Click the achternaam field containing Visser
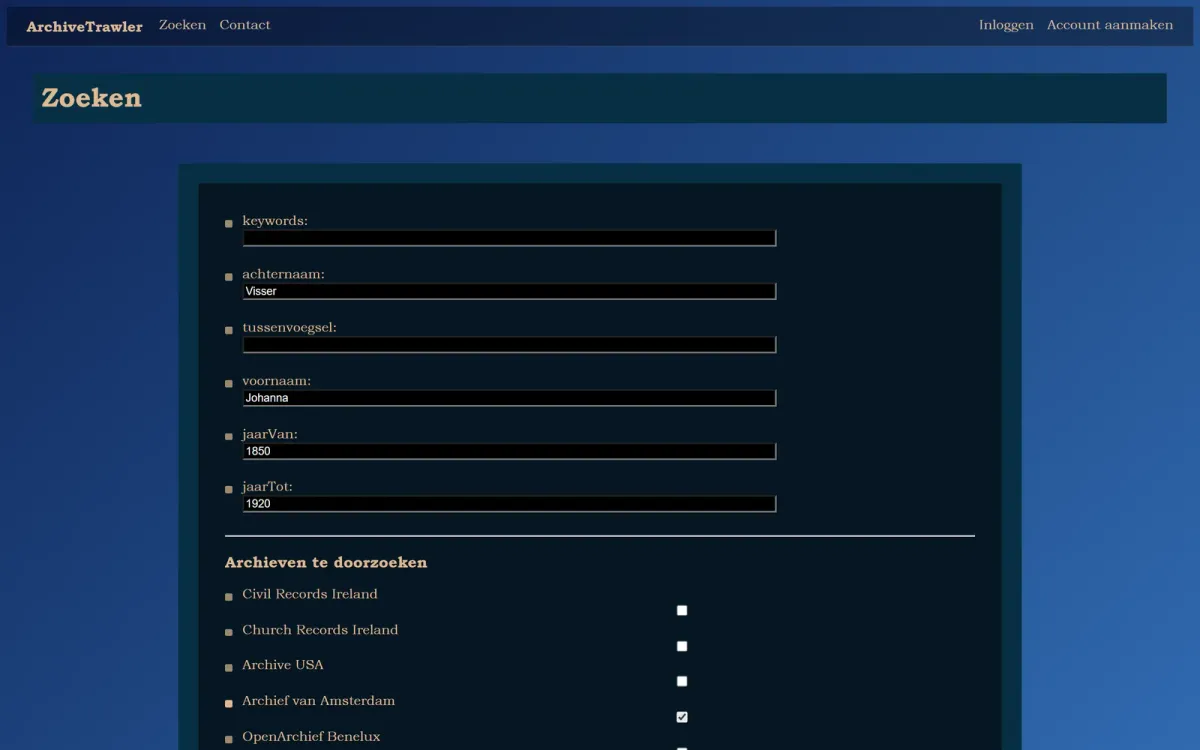The image size is (1200, 750). 509,291
